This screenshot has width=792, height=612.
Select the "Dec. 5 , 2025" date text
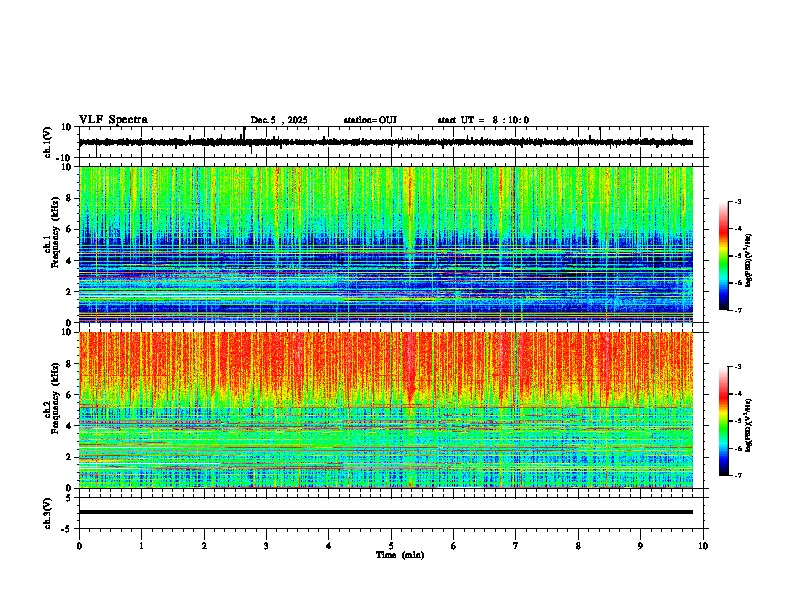[x=279, y=120]
